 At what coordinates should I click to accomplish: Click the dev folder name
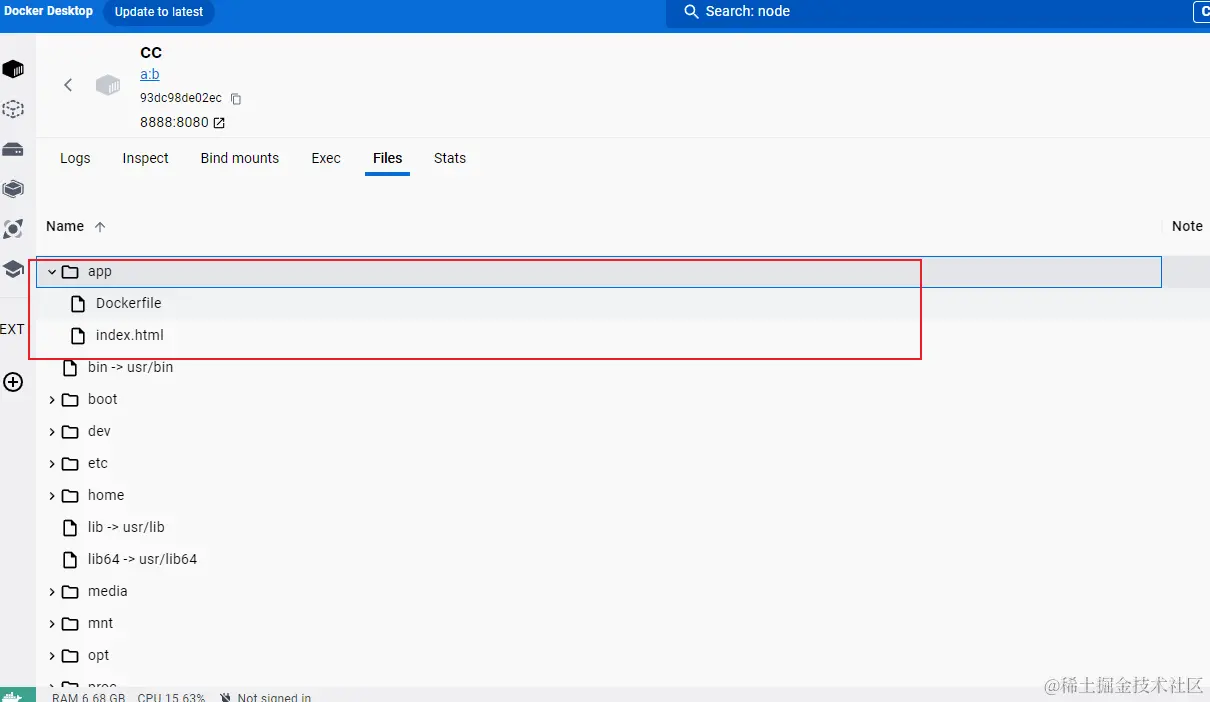(x=99, y=431)
